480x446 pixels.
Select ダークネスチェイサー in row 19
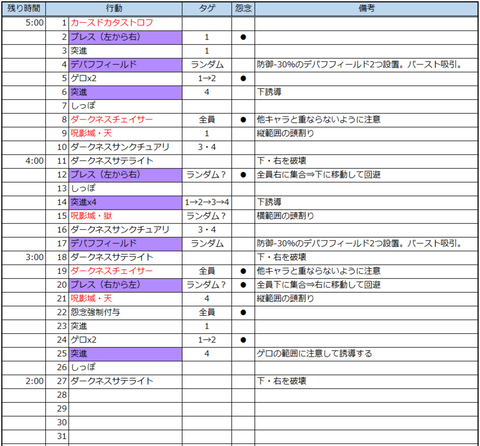coord(125,271)
